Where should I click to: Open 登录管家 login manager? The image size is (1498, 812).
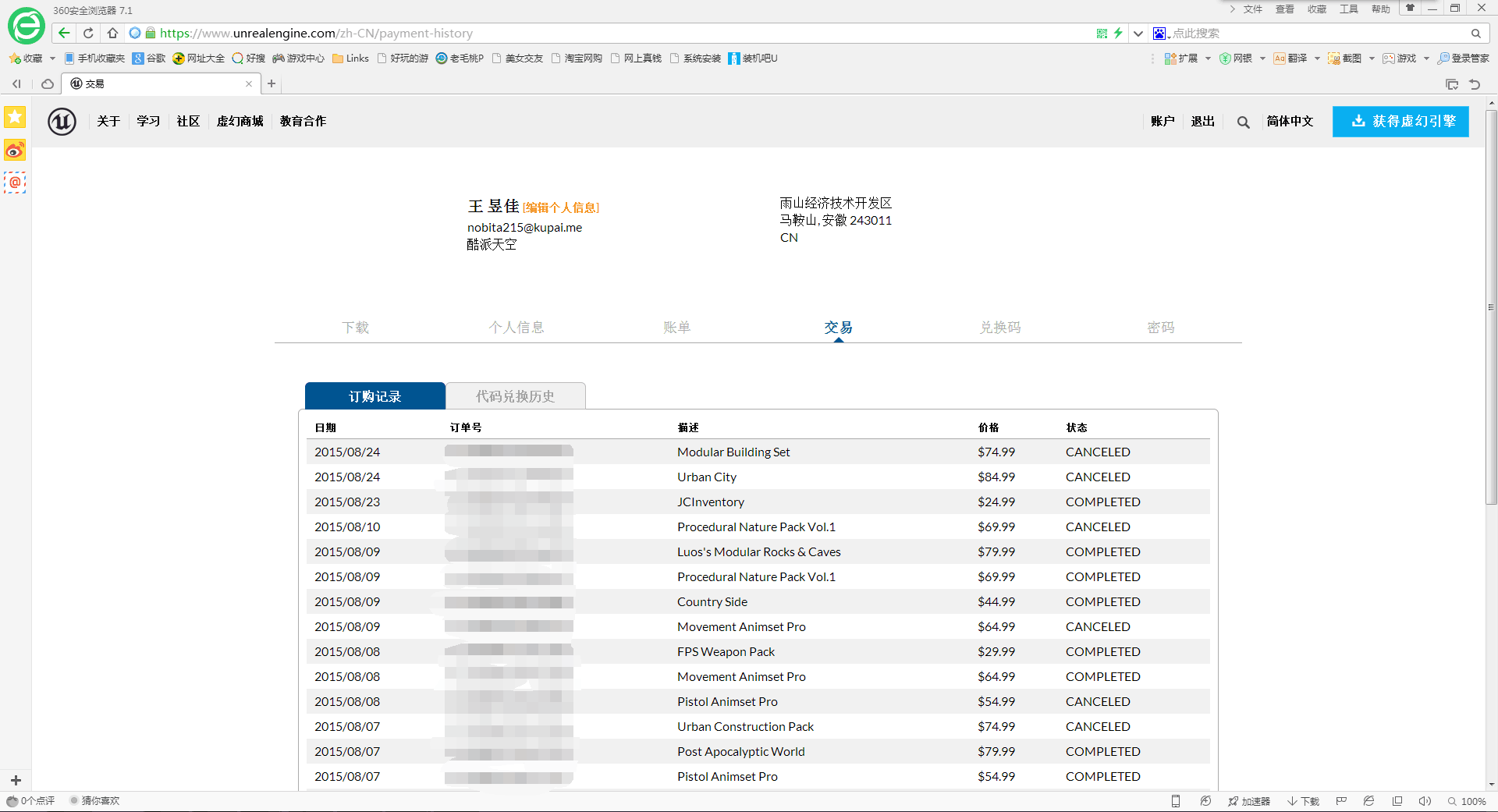pos(1464,59)
